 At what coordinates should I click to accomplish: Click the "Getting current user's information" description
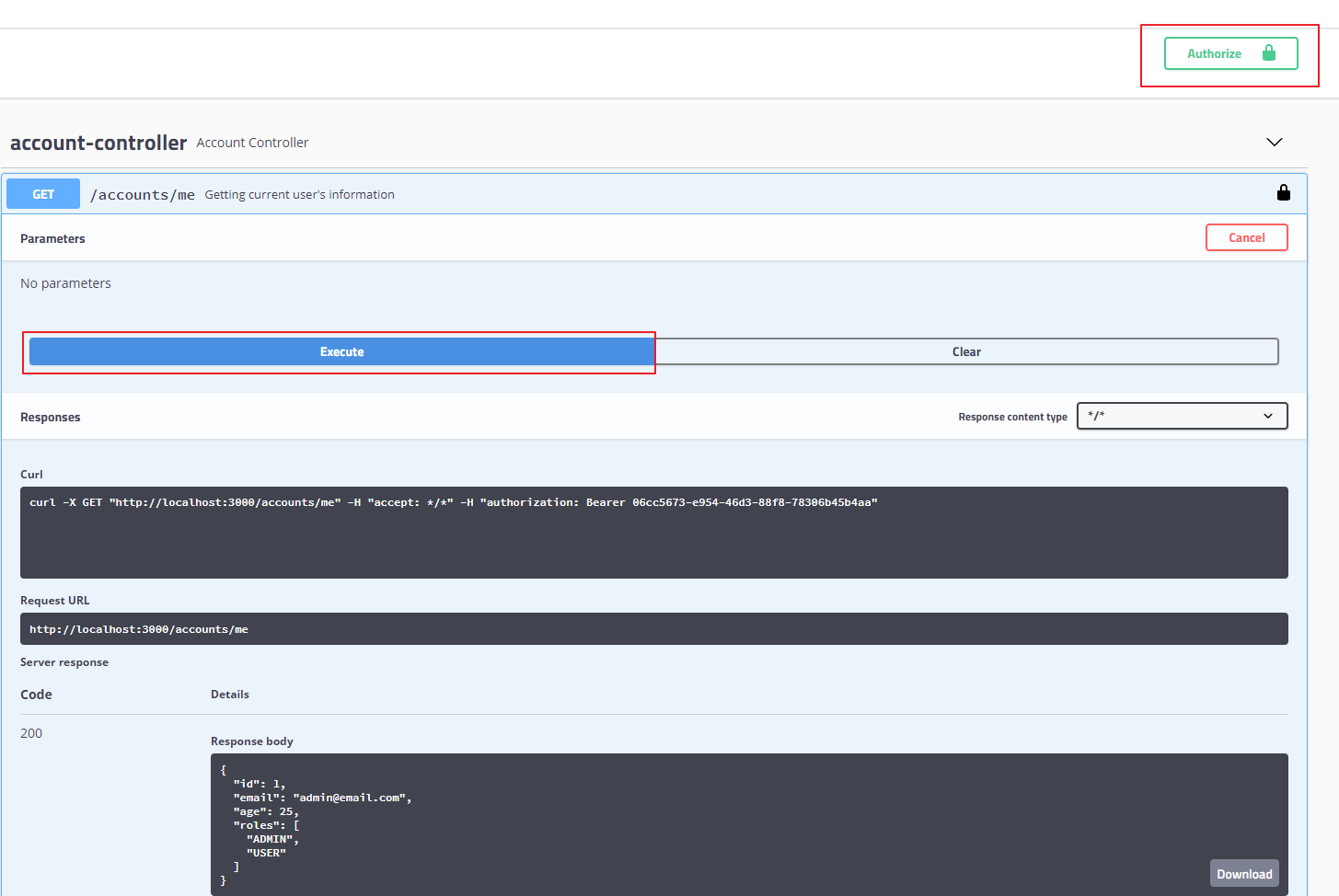pyautogui.click(x=299, y=194)
